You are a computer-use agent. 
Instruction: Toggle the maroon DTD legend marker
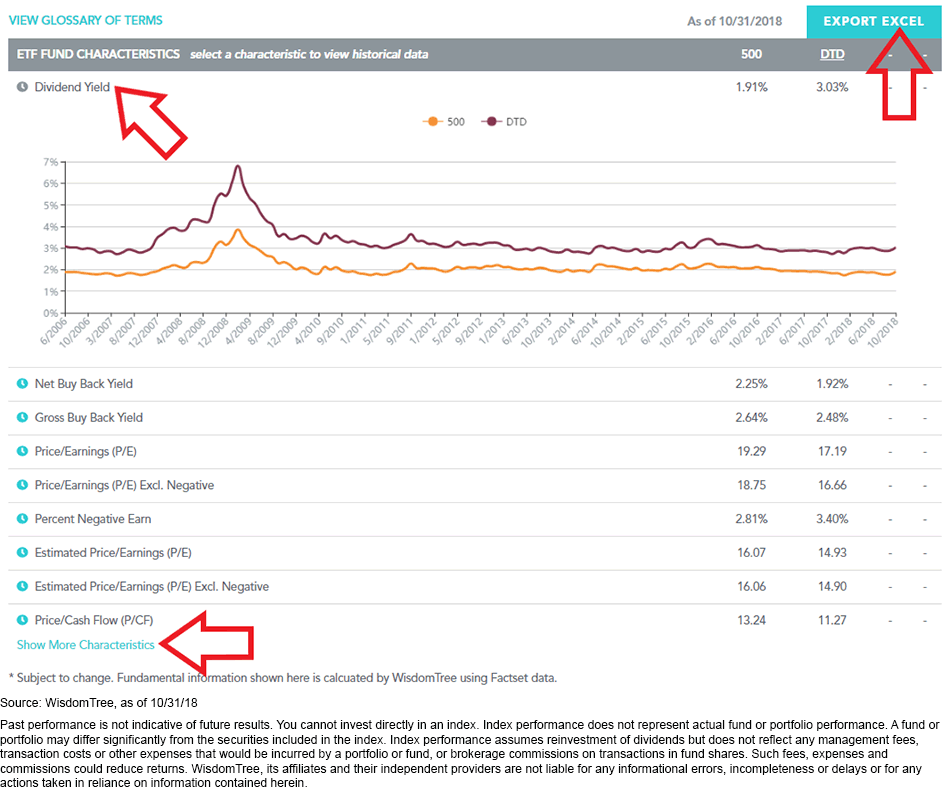pos(491,121)
